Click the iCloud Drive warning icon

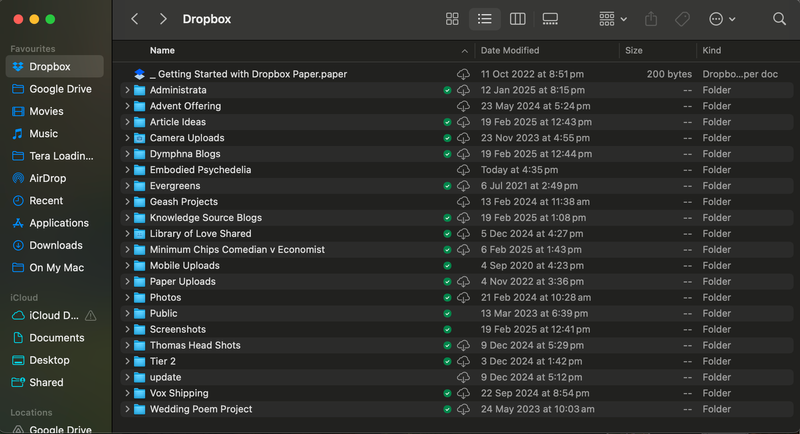pos(91,316)
